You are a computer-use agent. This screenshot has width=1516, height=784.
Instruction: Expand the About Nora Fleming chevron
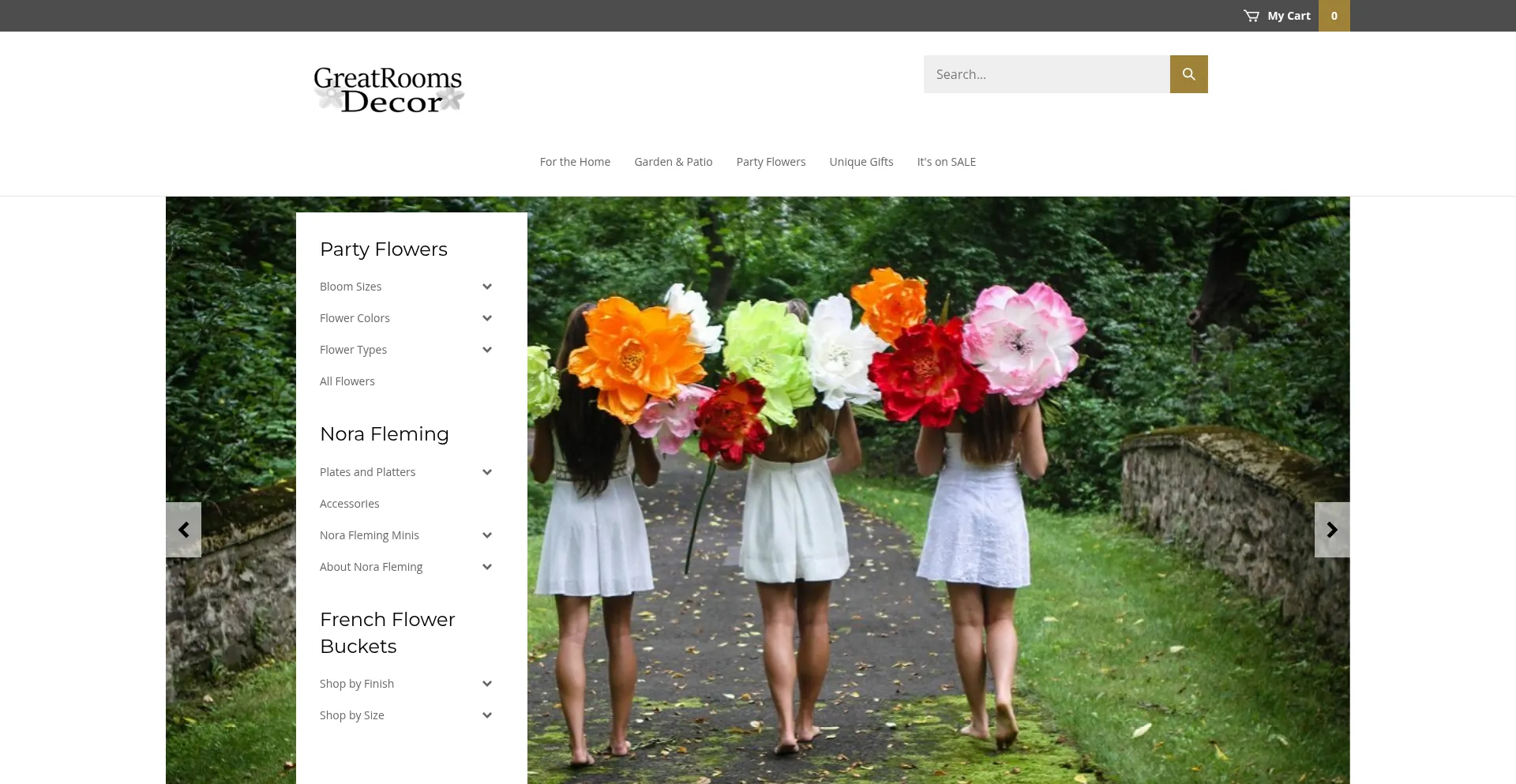click(x=487, y=567)
